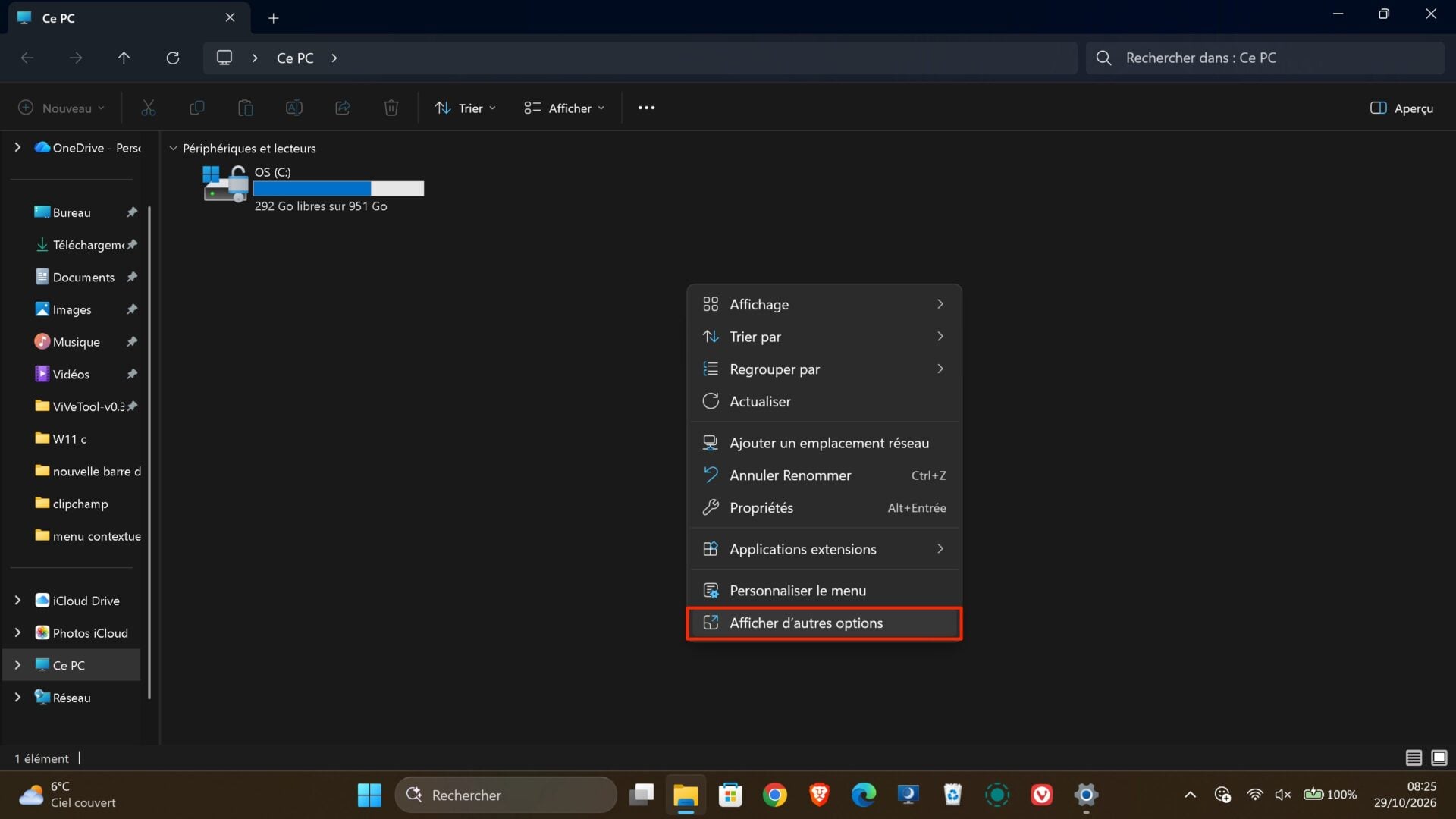1456x819 pixels.
Task: Switch to details view icon in status bar
Action: point(1414,758)
